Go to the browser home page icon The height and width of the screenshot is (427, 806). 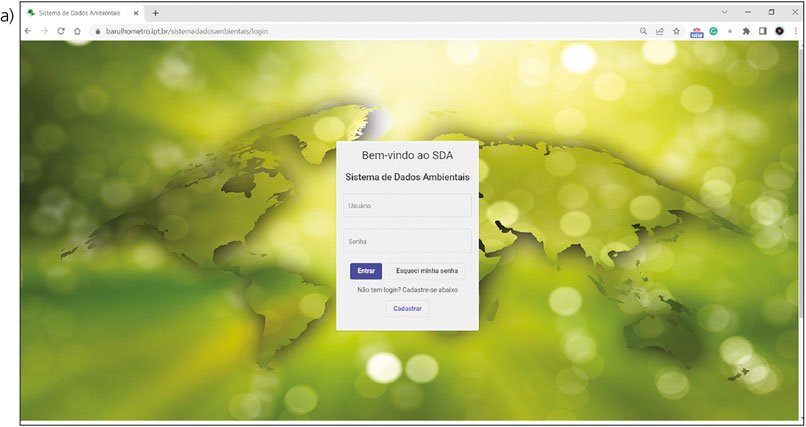tap(77, 31)
